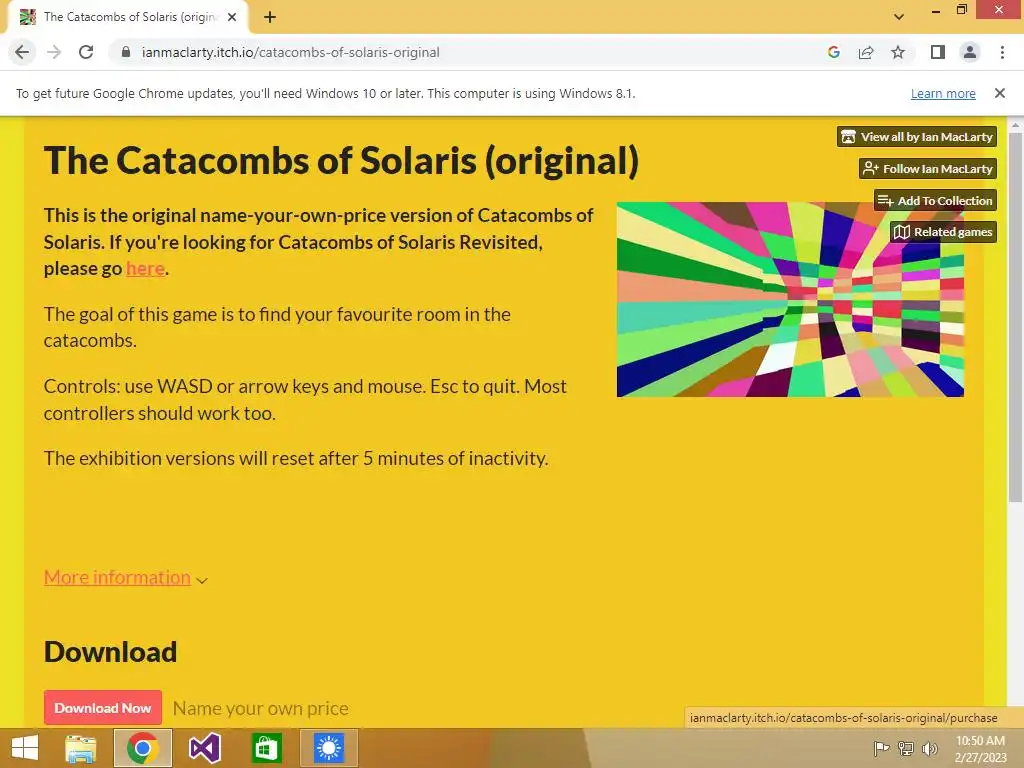Open a new browser tab
1024x768 pixels.
tap(270, 17)
